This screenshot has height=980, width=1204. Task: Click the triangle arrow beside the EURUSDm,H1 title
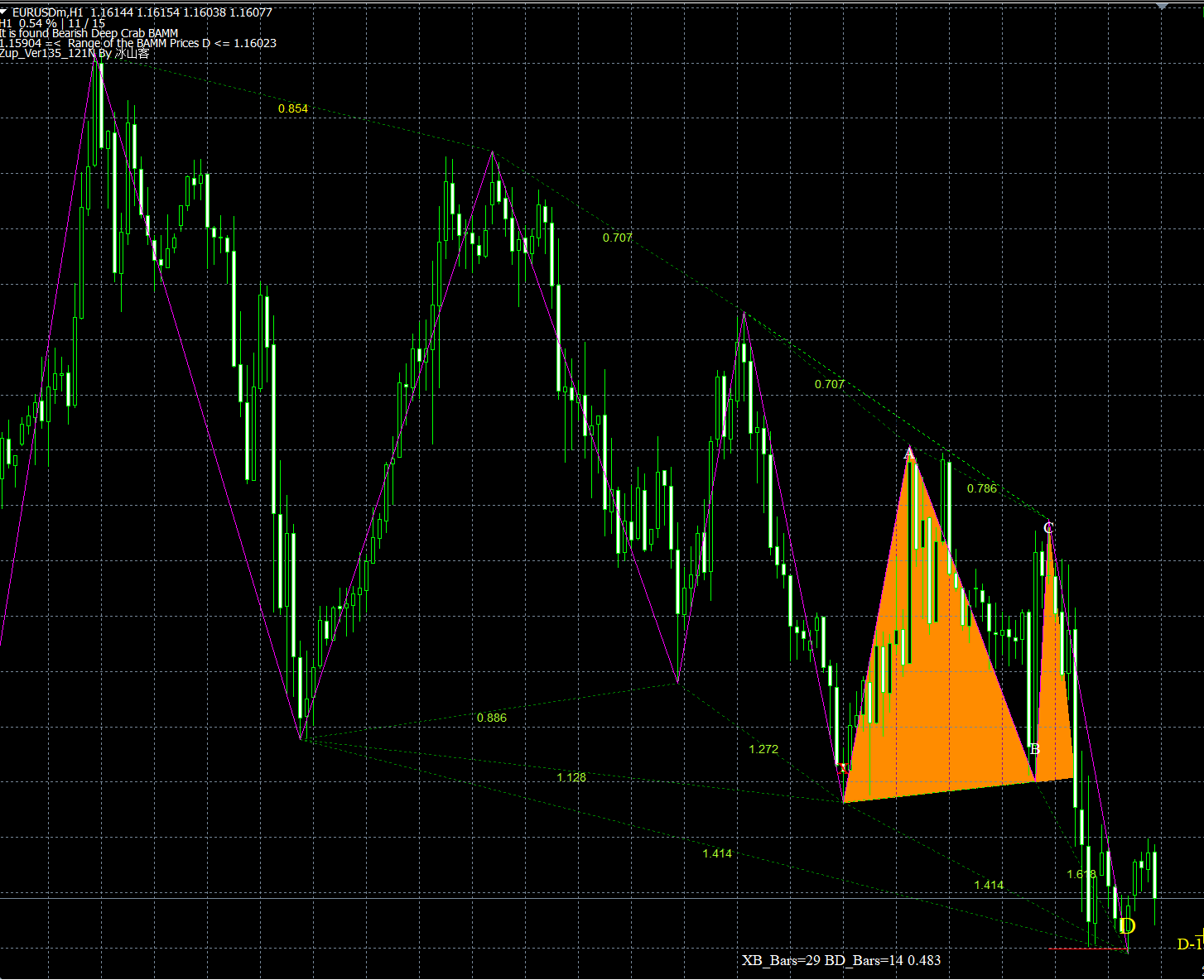[4, 12]
